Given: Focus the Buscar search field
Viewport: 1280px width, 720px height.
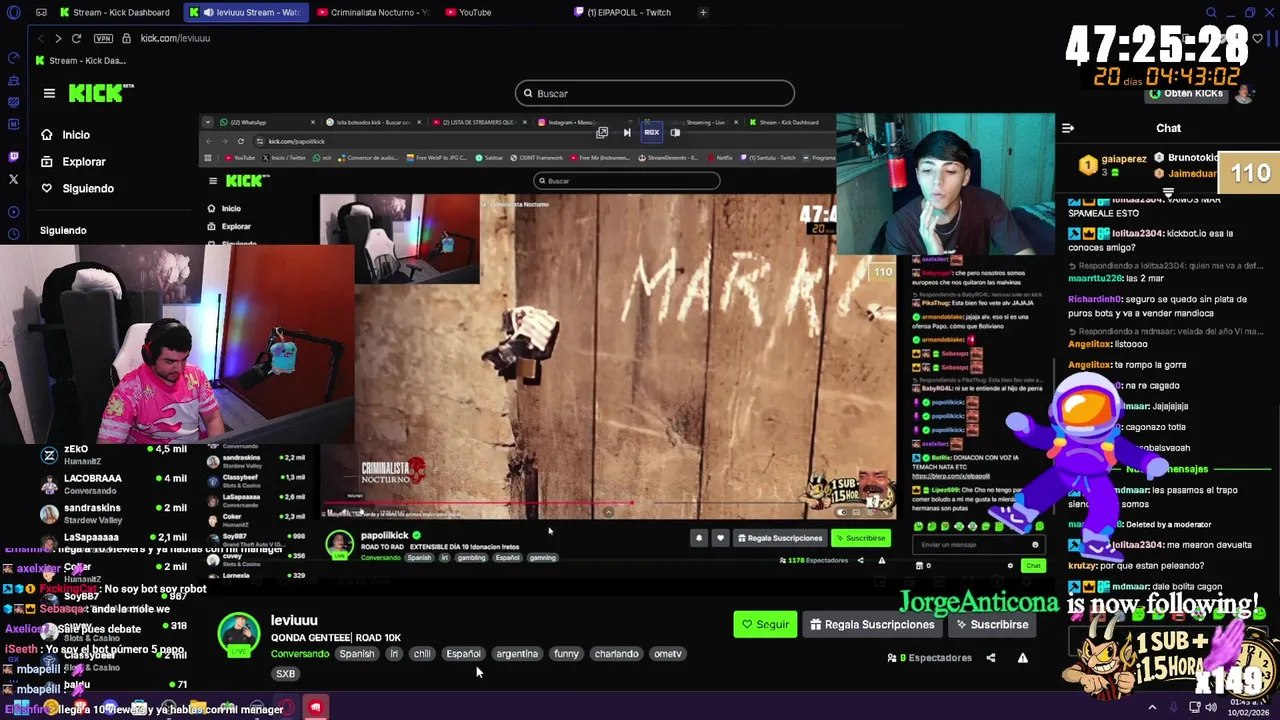Looking at the screenshot, I should pos(655,94).
